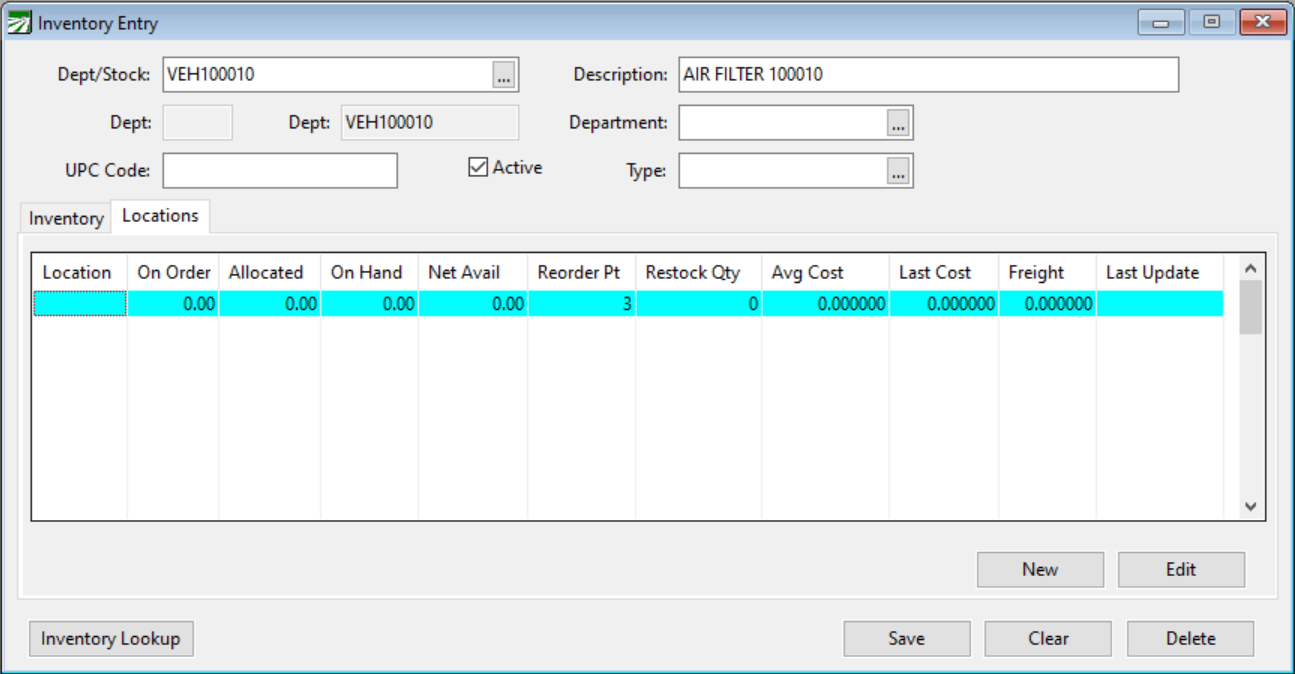Open the Department lookup ellipsis button

coord(898,123)
